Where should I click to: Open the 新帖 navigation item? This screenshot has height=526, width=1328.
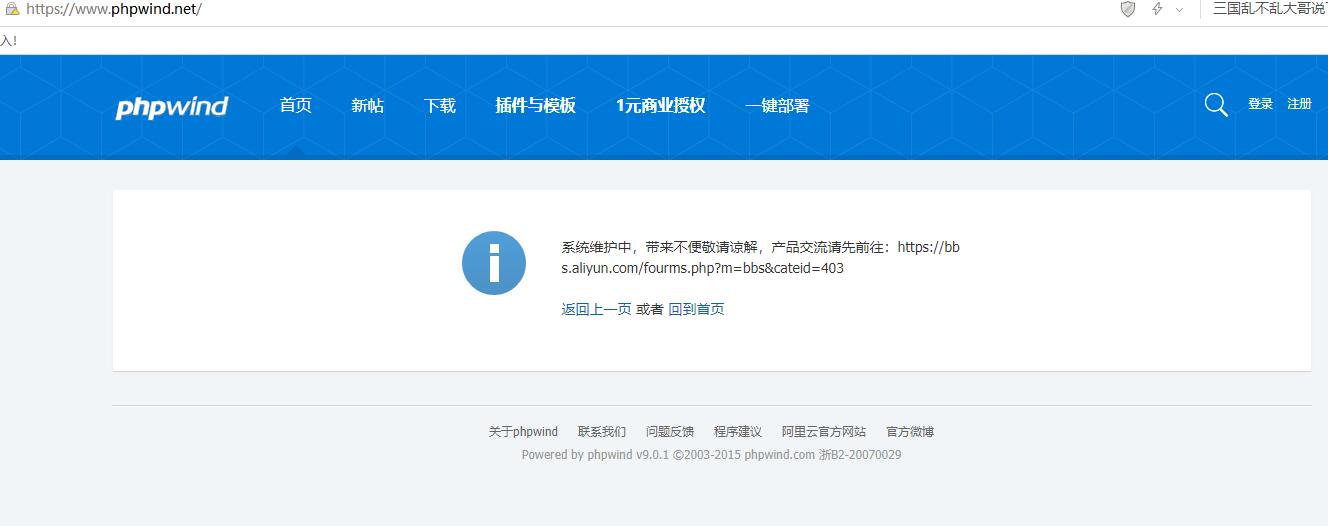pos(368,105)
